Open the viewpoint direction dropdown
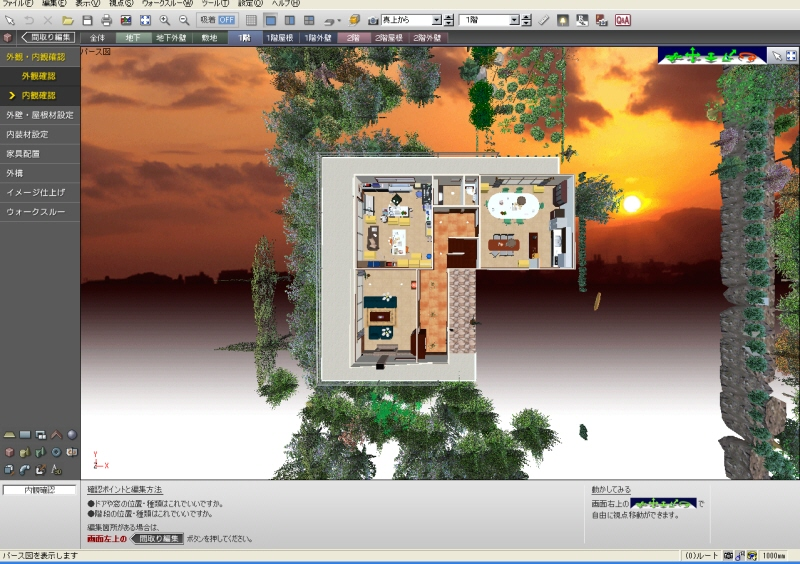 (x=437, y=20)
